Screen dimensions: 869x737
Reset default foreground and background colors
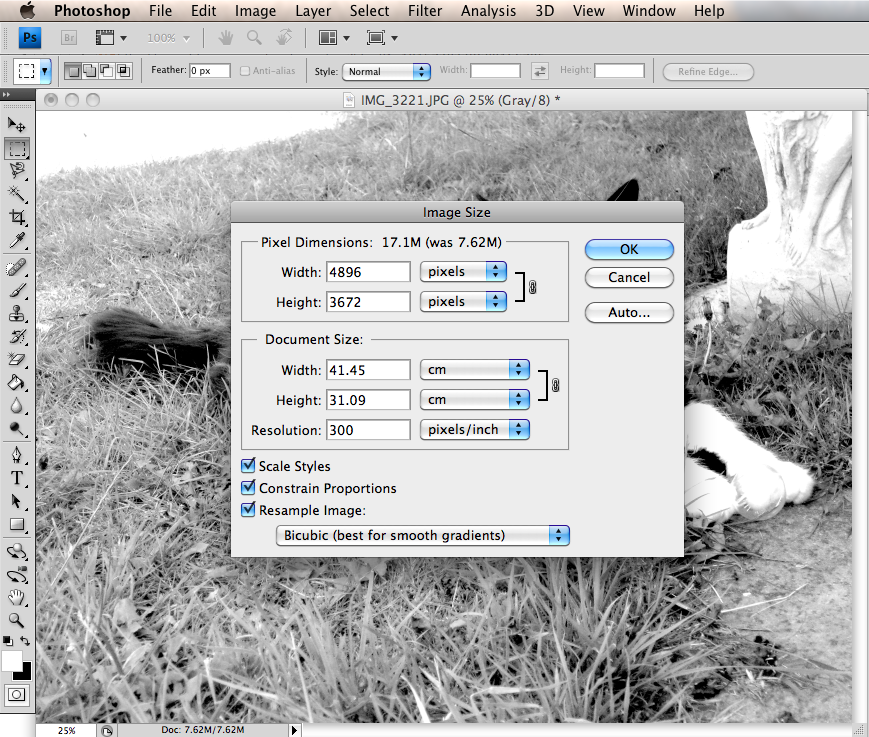pyautogui.click(x=8, y=641)
